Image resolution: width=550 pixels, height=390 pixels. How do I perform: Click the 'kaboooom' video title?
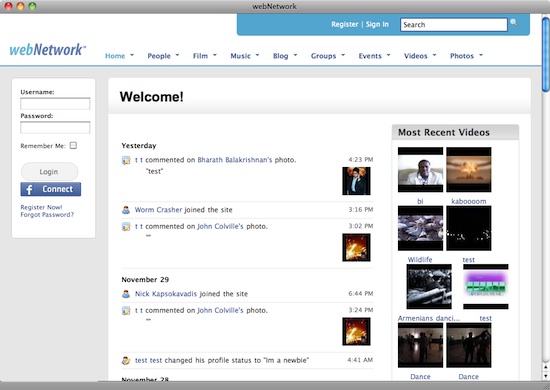pos(469,201)
